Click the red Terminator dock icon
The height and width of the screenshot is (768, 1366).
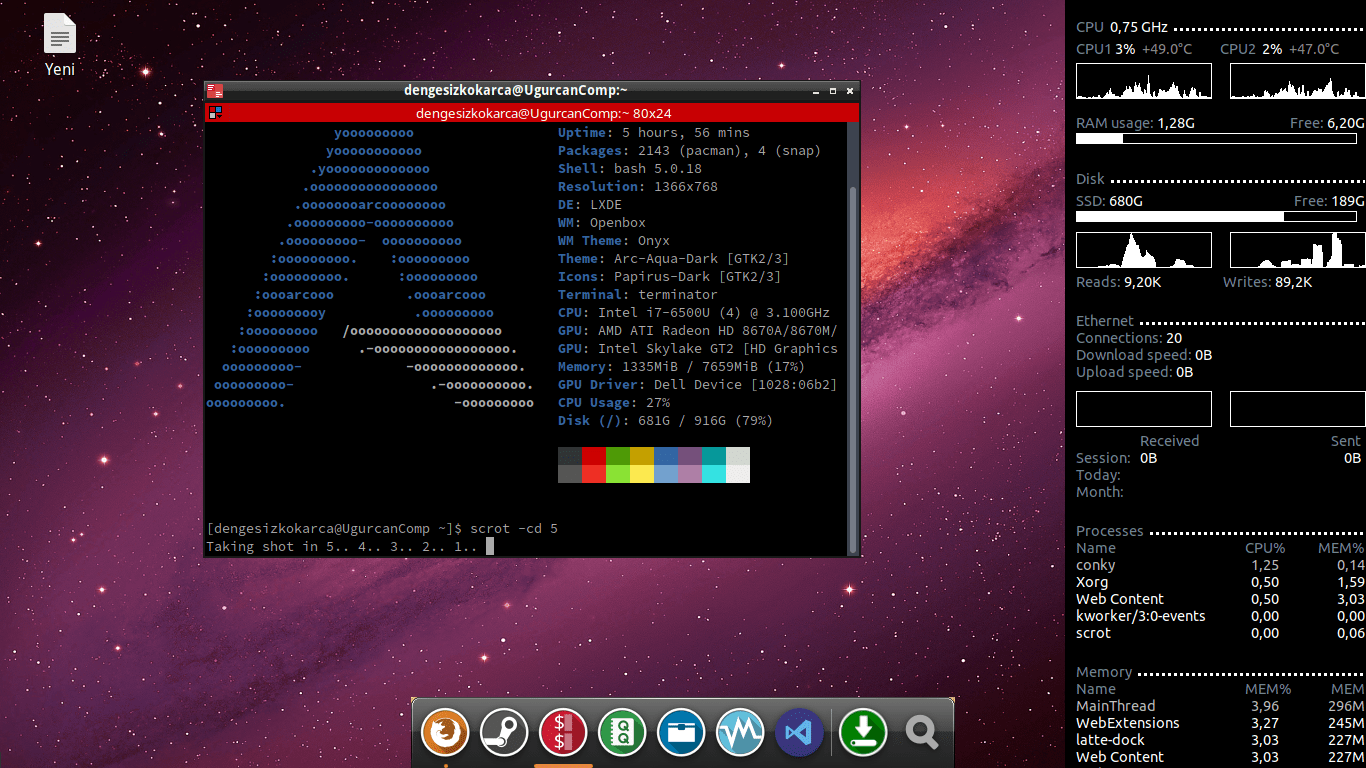[563, 733]
